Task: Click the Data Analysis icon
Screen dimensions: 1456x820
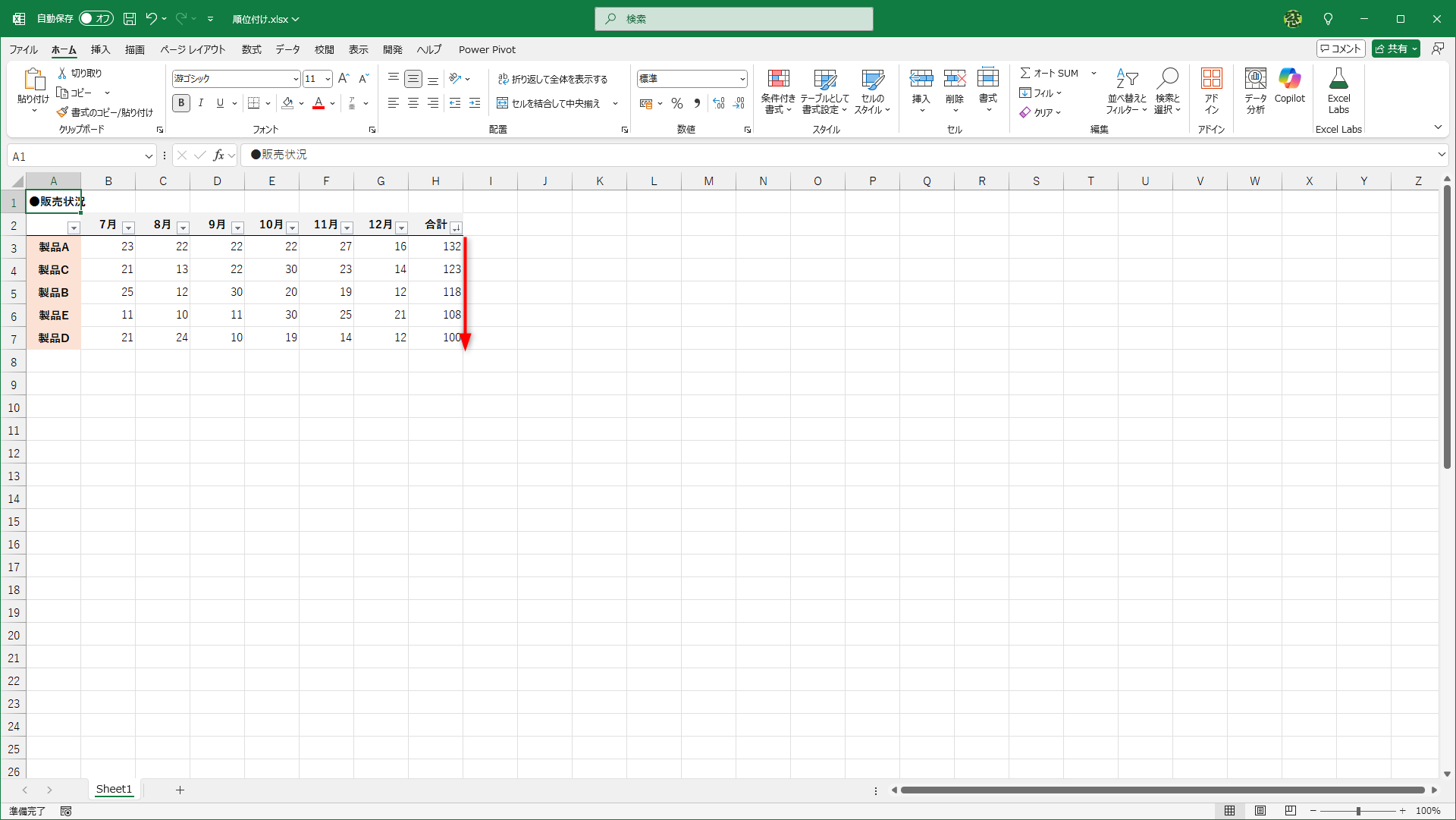Action: point(1255,79)
